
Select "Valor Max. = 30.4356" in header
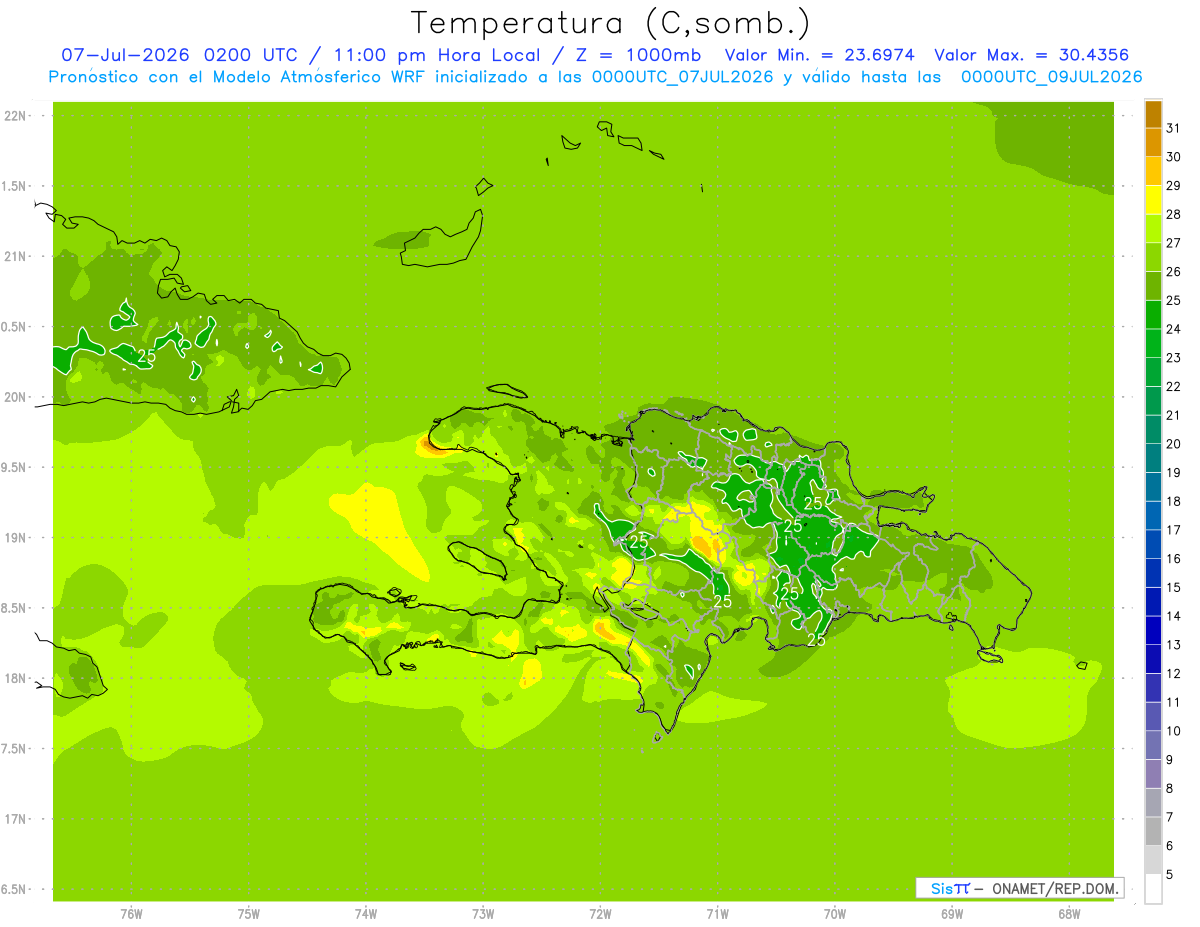[1033, 55]
